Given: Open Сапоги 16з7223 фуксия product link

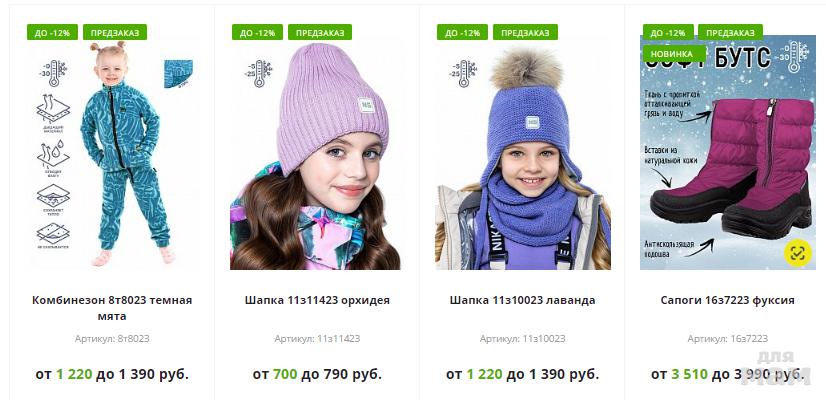Looking at the screenshot, I should coord(727,300).
